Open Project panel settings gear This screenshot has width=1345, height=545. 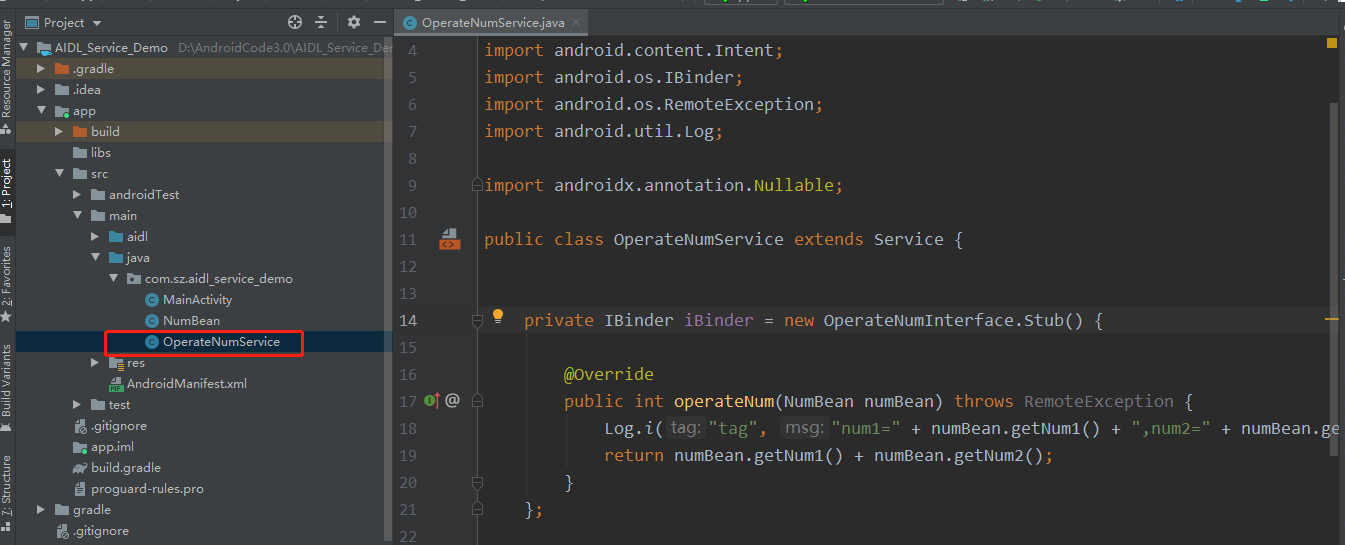coord(353,22)
